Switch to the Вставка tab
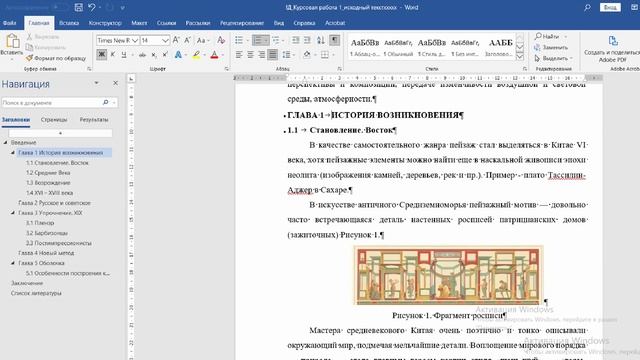This screenshot has width=640, height=360. click(x=69, y=23)
